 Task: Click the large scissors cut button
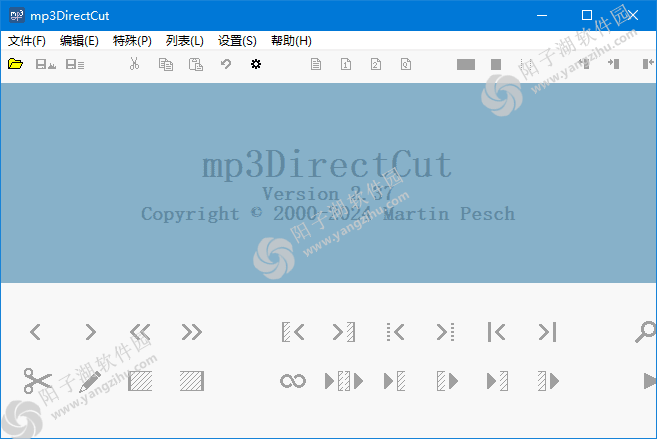pyautogui.click(x=38, y=381)
